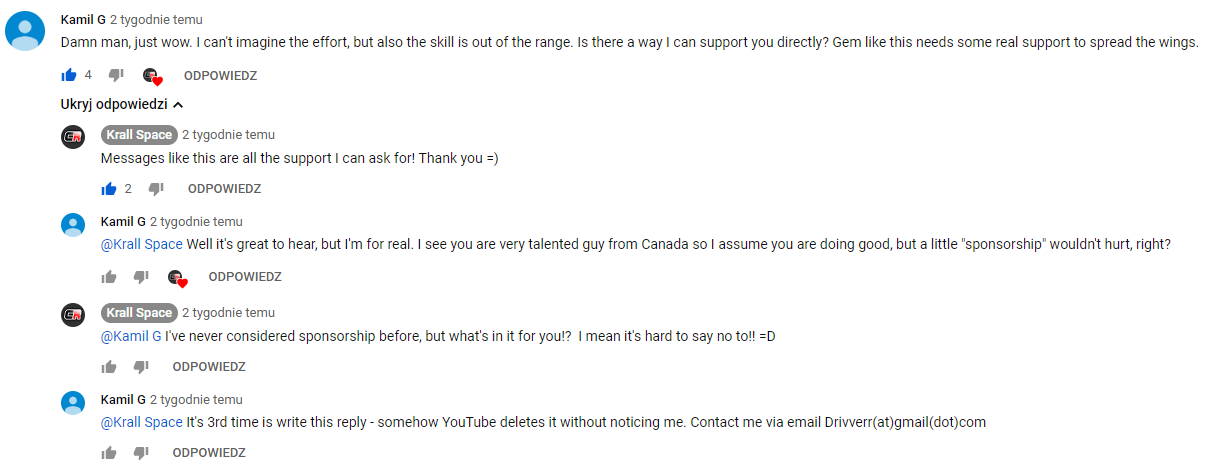This screenshot has height=467, width=1216.
Task: Dislike Kamil G's sponsorship reply
Action: click(x=141, y=277)
